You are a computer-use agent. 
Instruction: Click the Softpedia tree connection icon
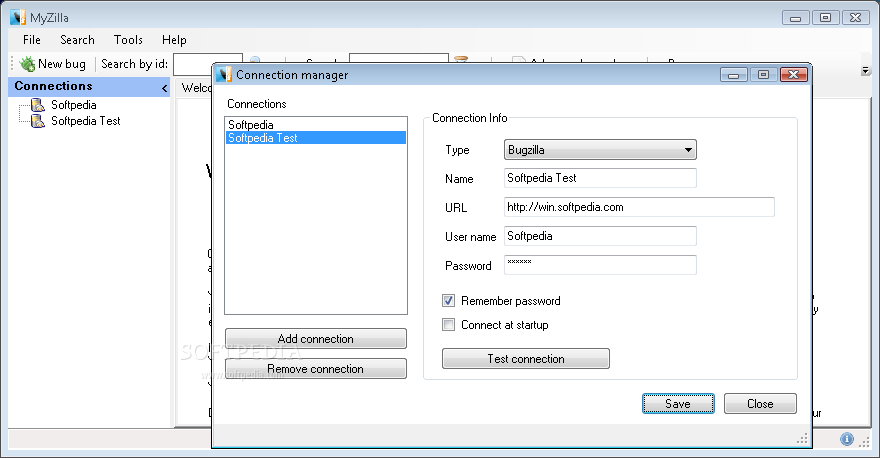38,105
